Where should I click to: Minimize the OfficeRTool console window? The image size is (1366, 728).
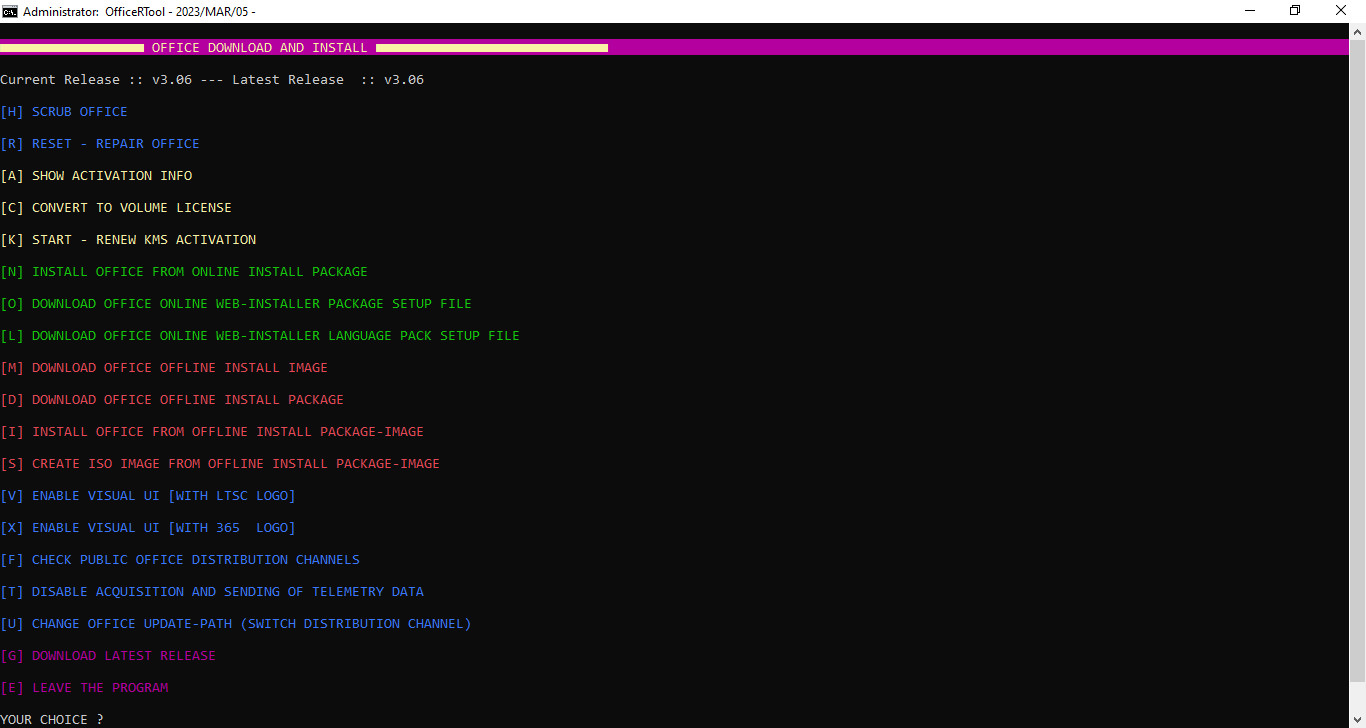tap(1250, 11)
